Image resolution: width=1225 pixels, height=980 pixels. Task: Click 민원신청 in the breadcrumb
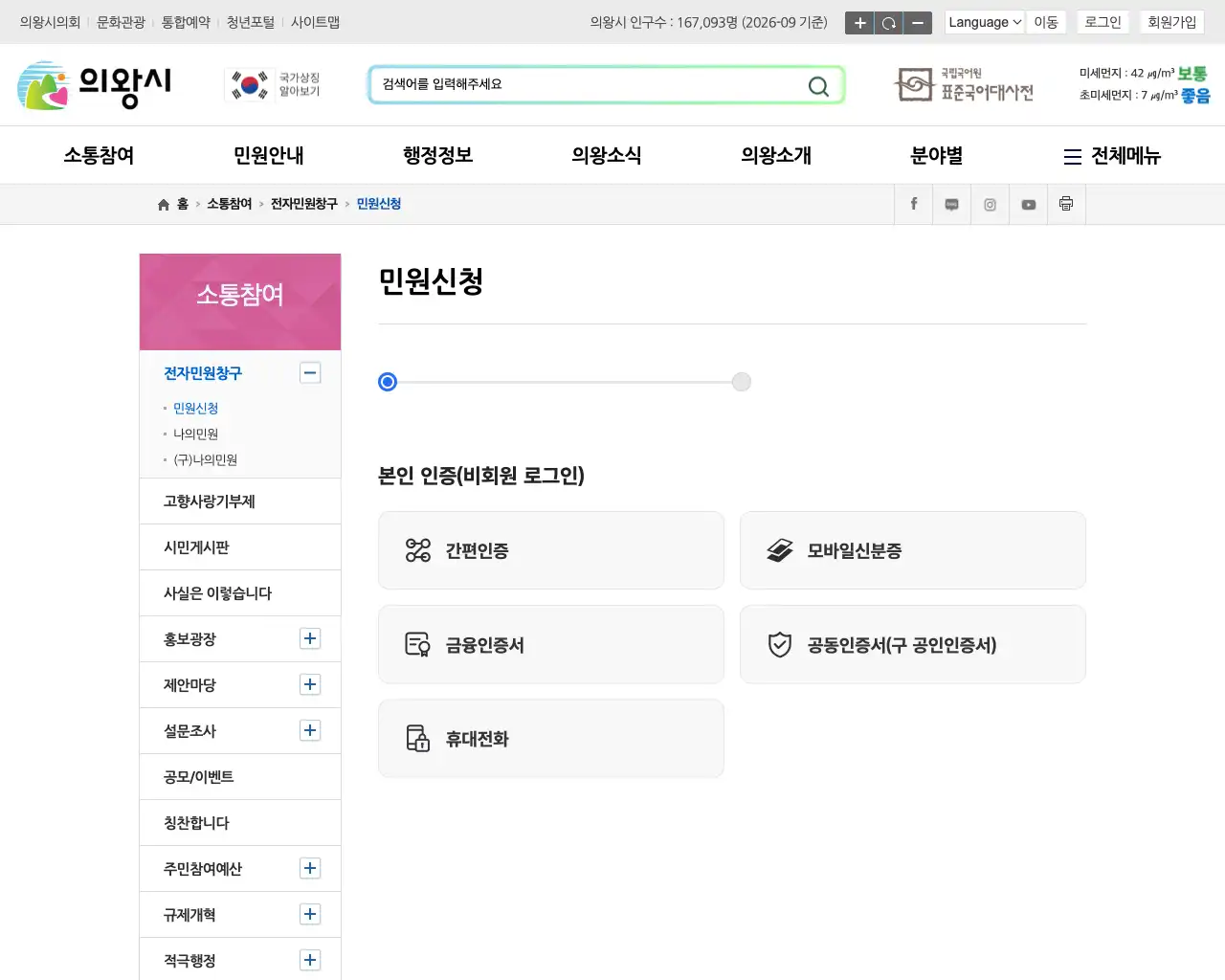click(379, 204)
